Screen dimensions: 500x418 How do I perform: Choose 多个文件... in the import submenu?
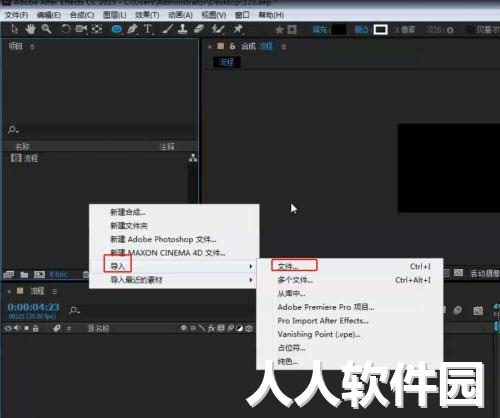pos(350,280)
